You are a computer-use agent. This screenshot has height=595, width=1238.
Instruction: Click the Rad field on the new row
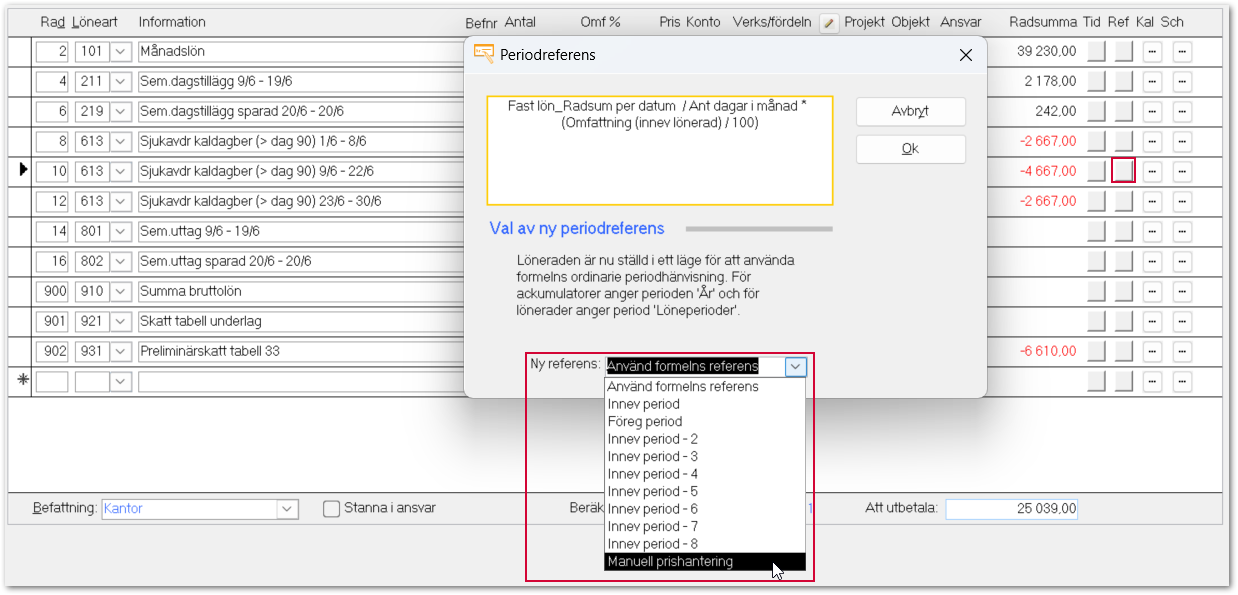52,381
